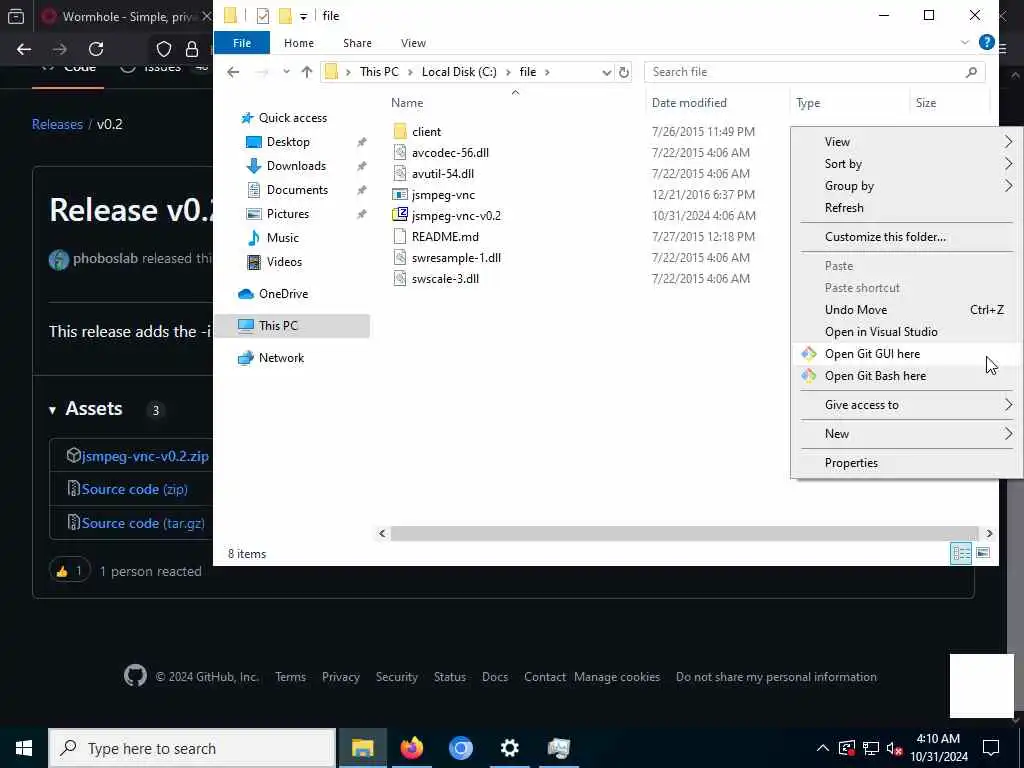Viewport: 1024px width, 768px height.
Task: Switch to the Share ribbon tab
Action: [x=357, y=43]
